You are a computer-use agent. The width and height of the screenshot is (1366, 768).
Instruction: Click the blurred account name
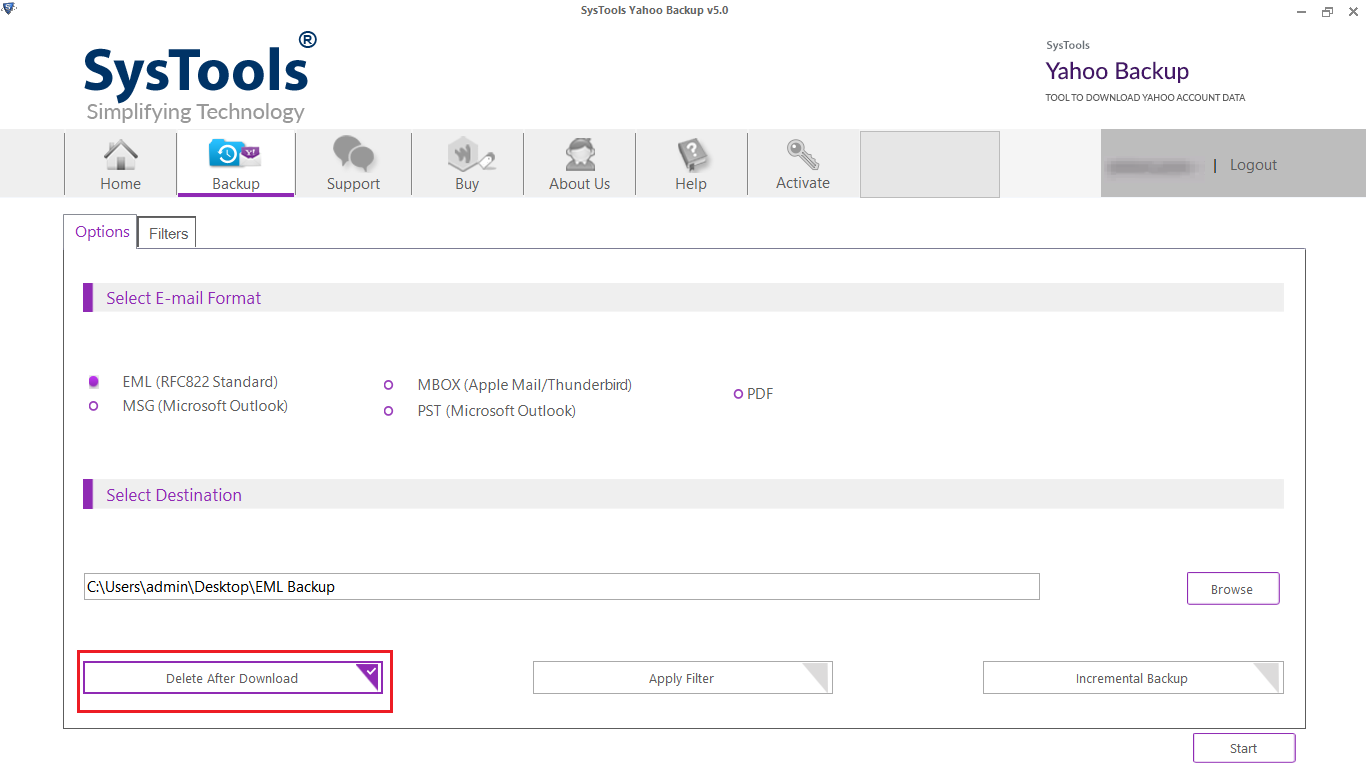click(x=1151, y=166)
